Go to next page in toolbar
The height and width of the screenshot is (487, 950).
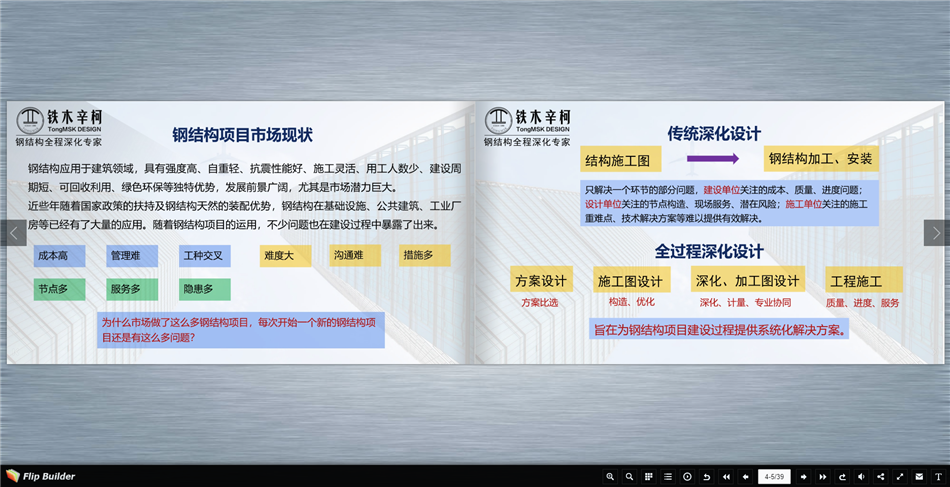tap(803, 477)
